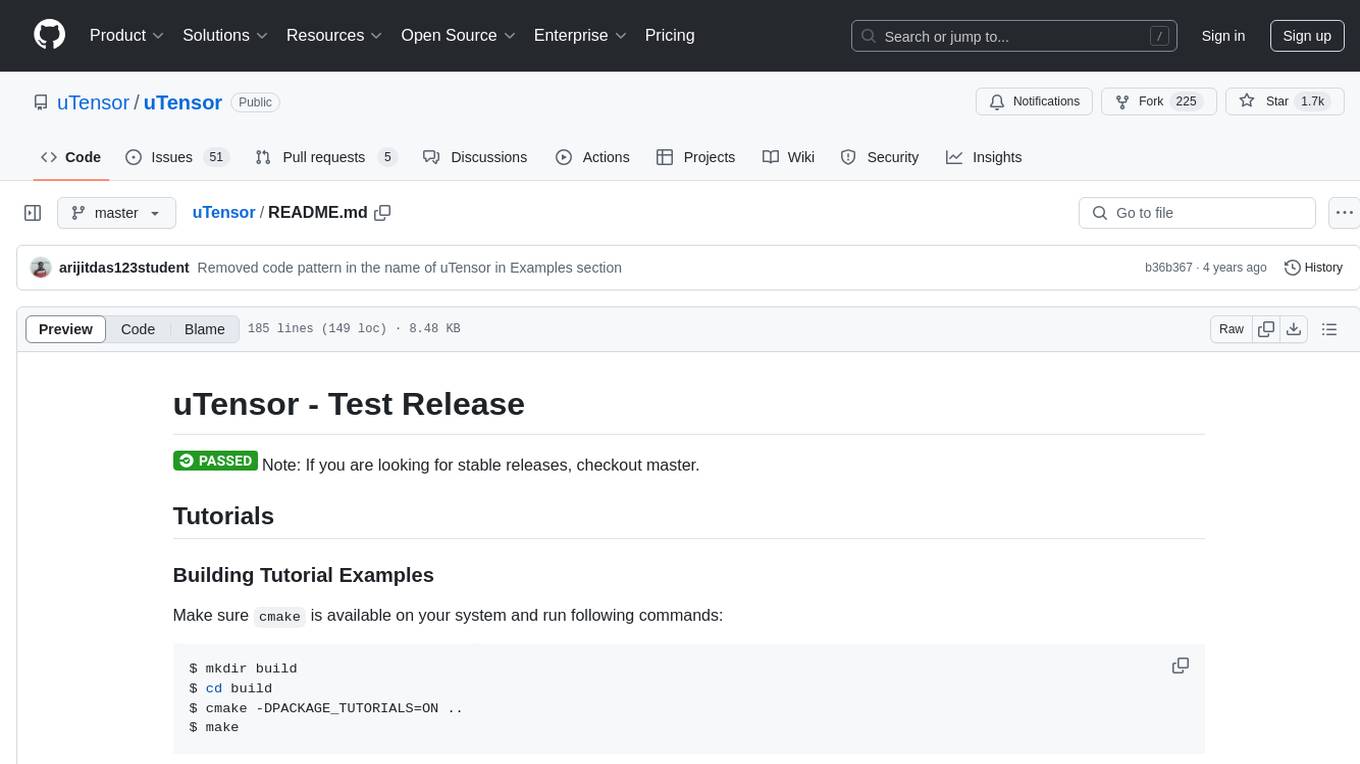This screenshot has width=1360, height=764.
Task: Click the "$ mkdir build" code line
Action: tap(243, 668)
